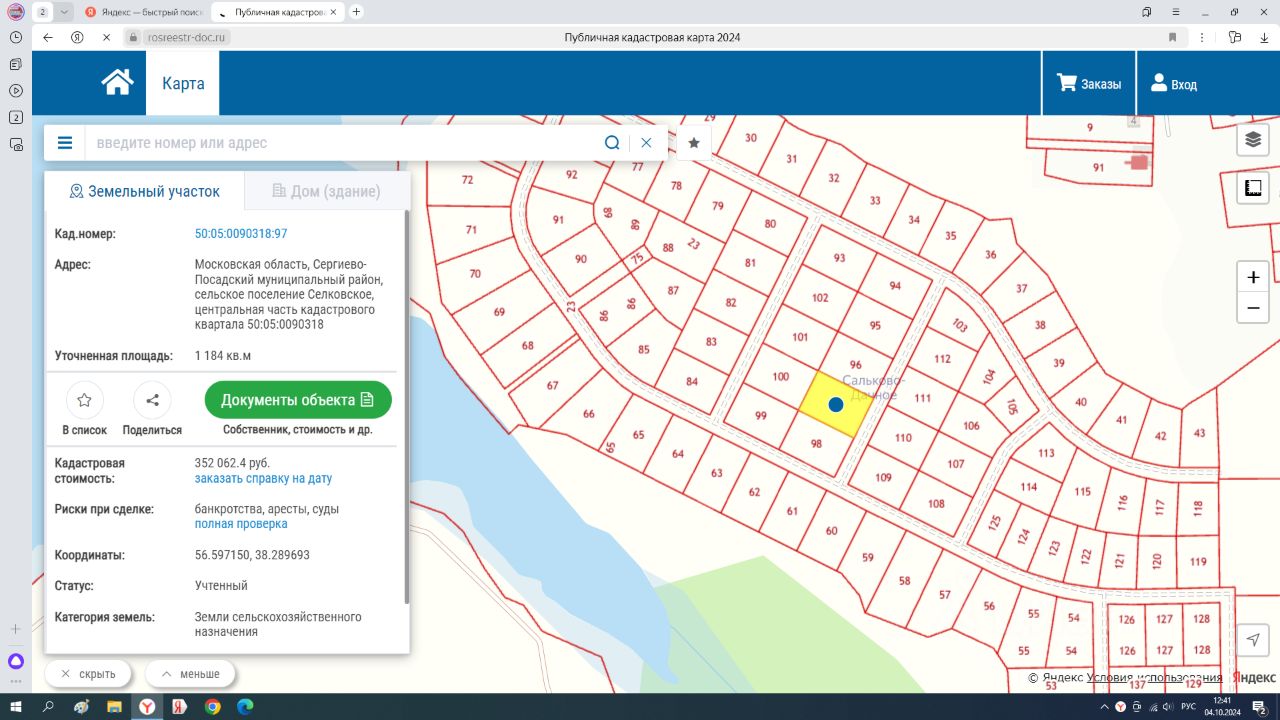Zoom out the map with minus button
This screenshot has width=1280, height=720.
pos(1253,310)
